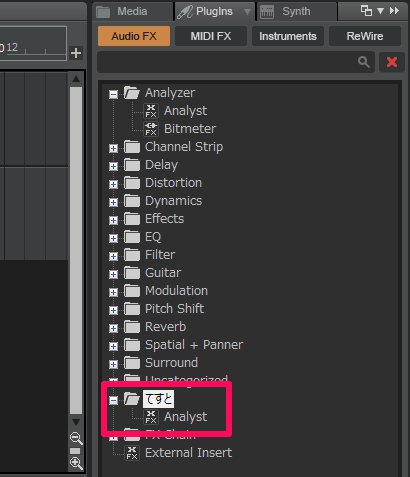Open the browser dock options icon
Image resolution: width=410 pixels, height=477 pixels.
pos(366,11)
